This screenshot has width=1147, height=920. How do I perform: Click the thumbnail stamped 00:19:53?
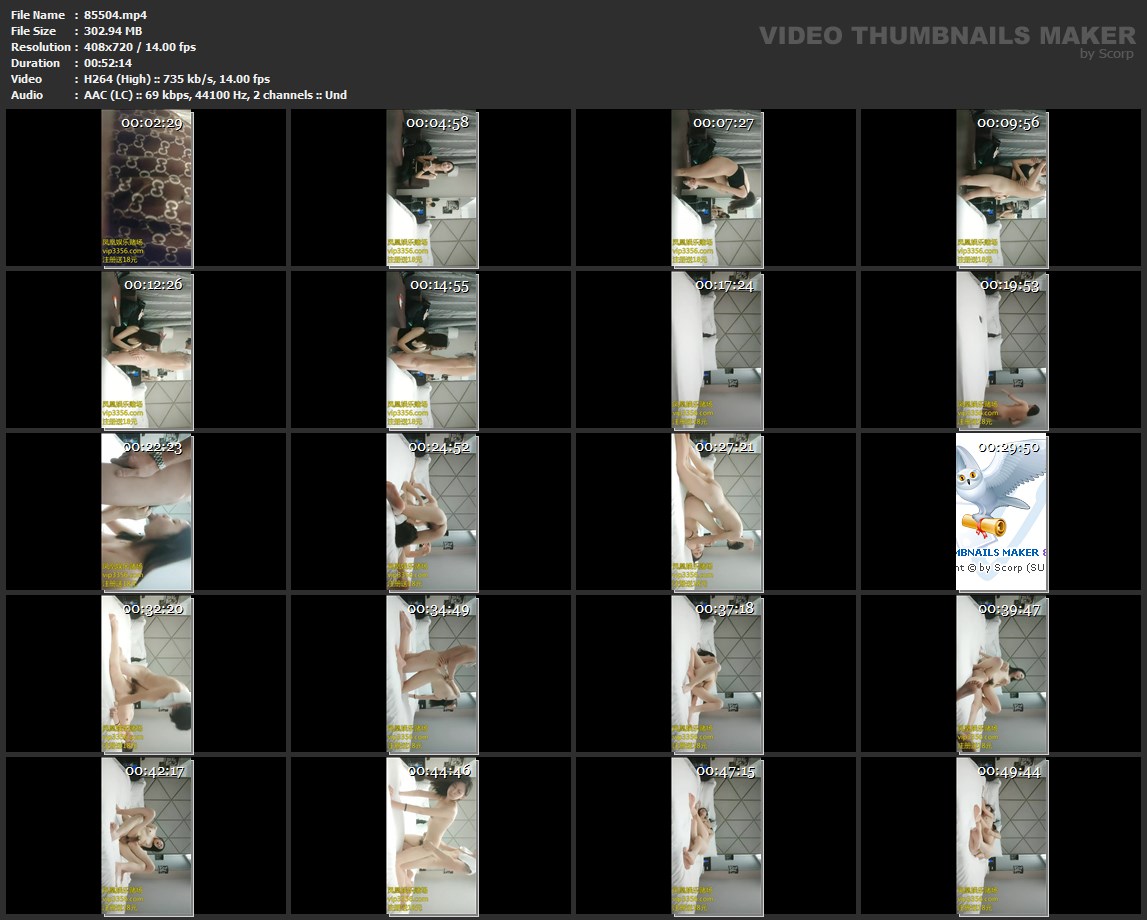1001,350
